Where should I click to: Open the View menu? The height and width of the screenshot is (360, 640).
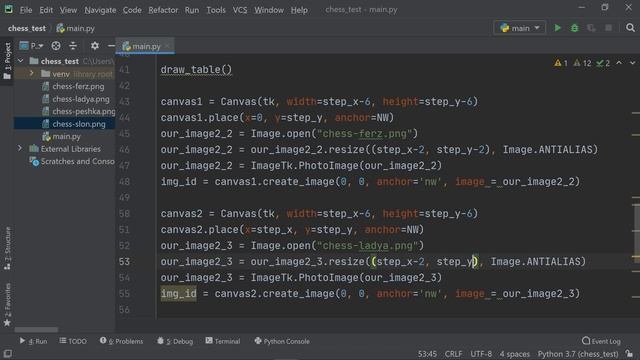(68, 10)
